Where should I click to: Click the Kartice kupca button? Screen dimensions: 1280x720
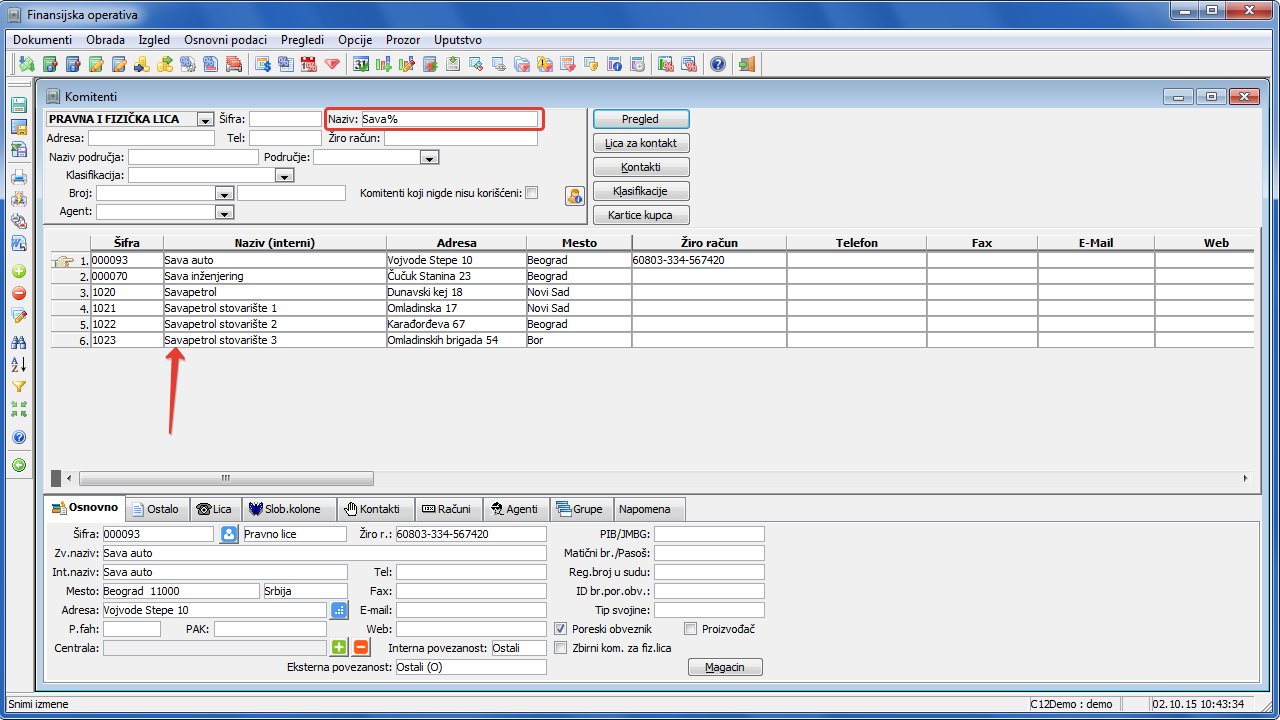pos(641,215)
